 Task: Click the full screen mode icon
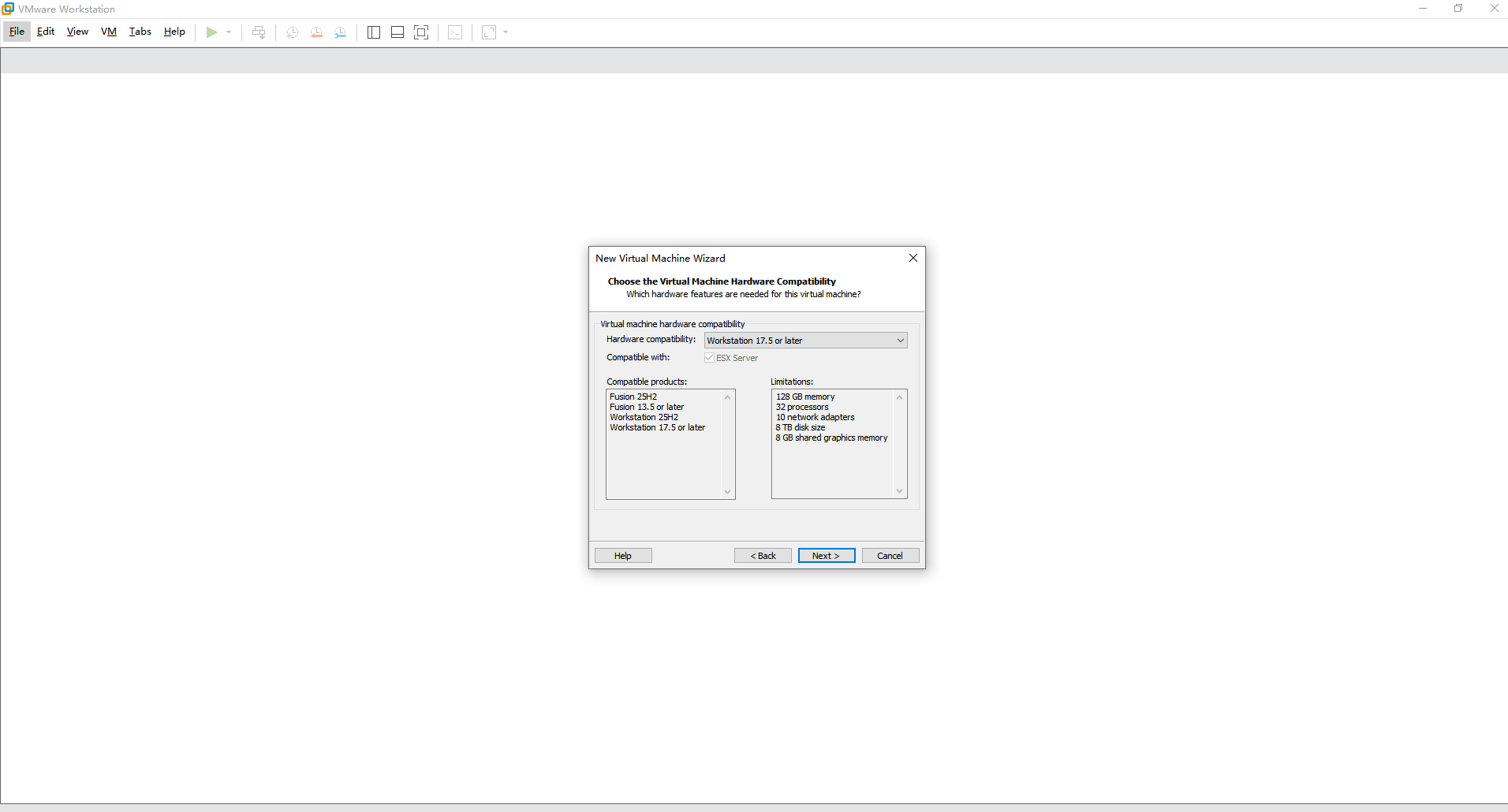421,32
